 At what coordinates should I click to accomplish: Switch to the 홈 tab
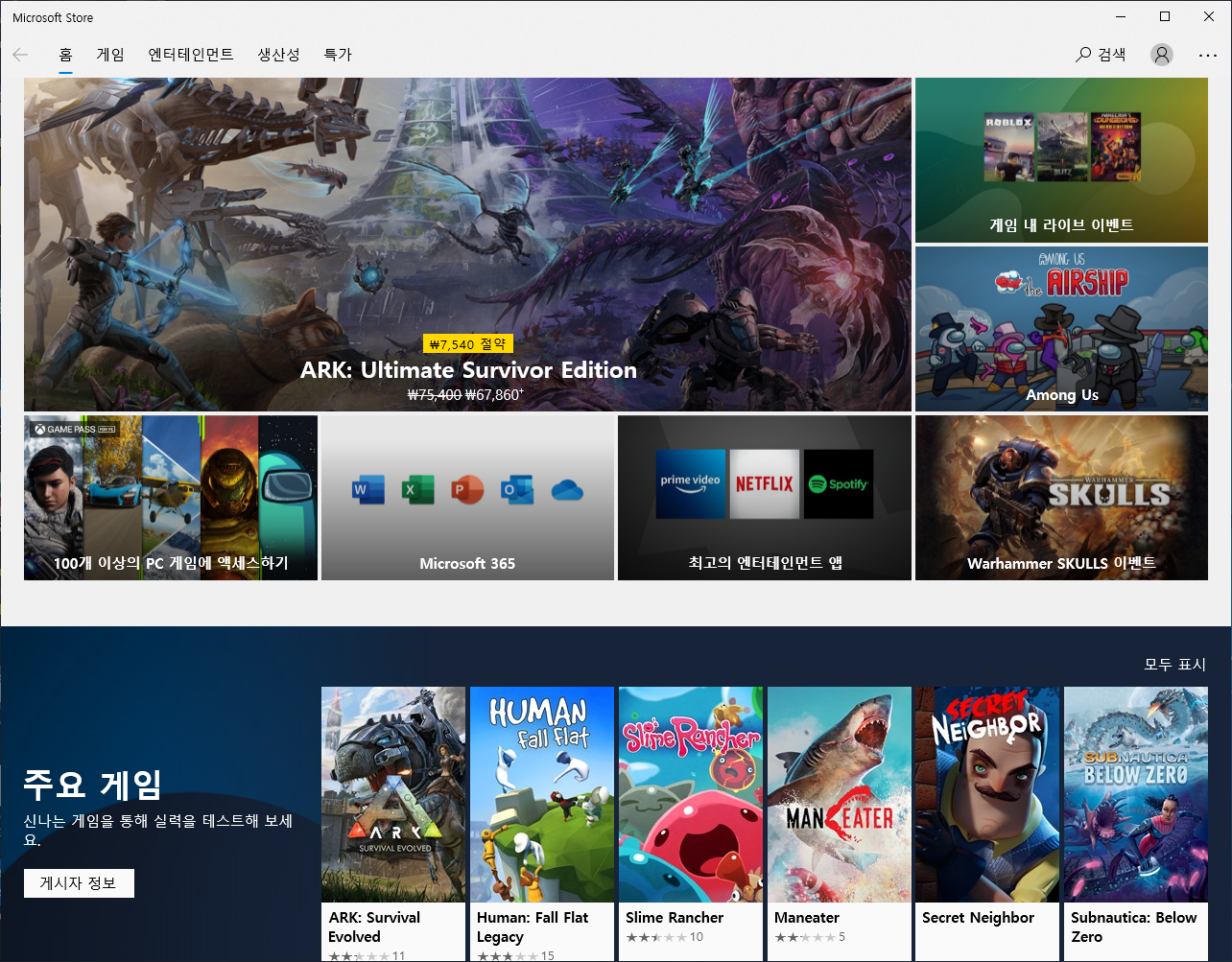click(x=65, y=55)
